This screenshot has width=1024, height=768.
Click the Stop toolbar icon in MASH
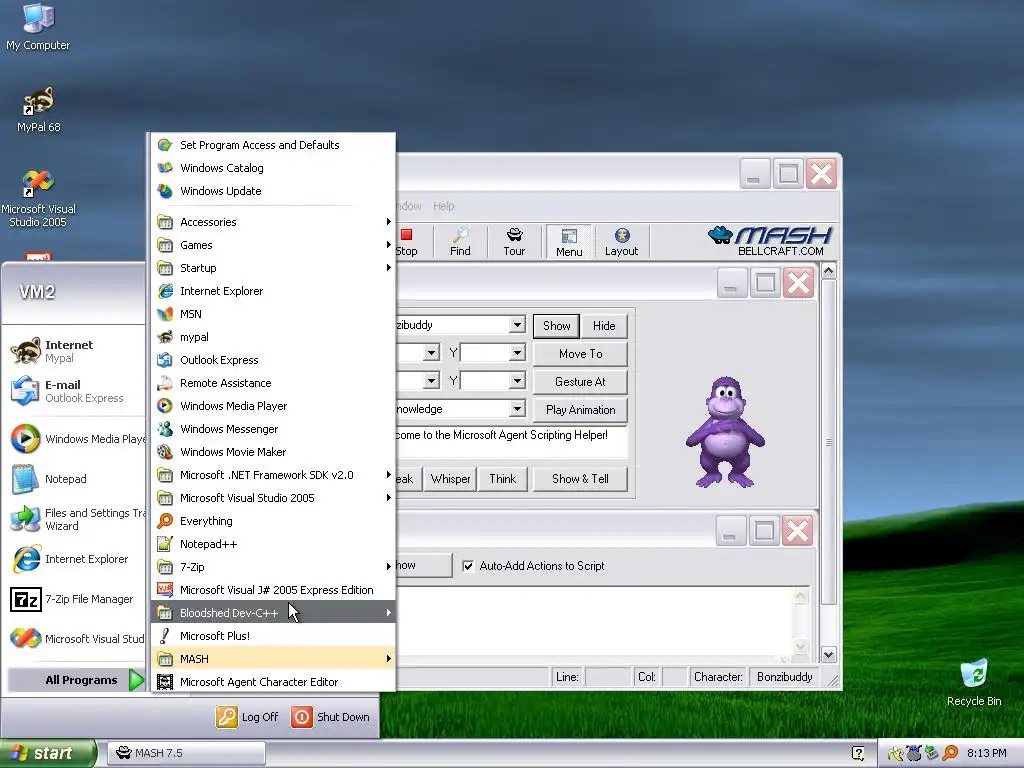(x=406, y=242)
